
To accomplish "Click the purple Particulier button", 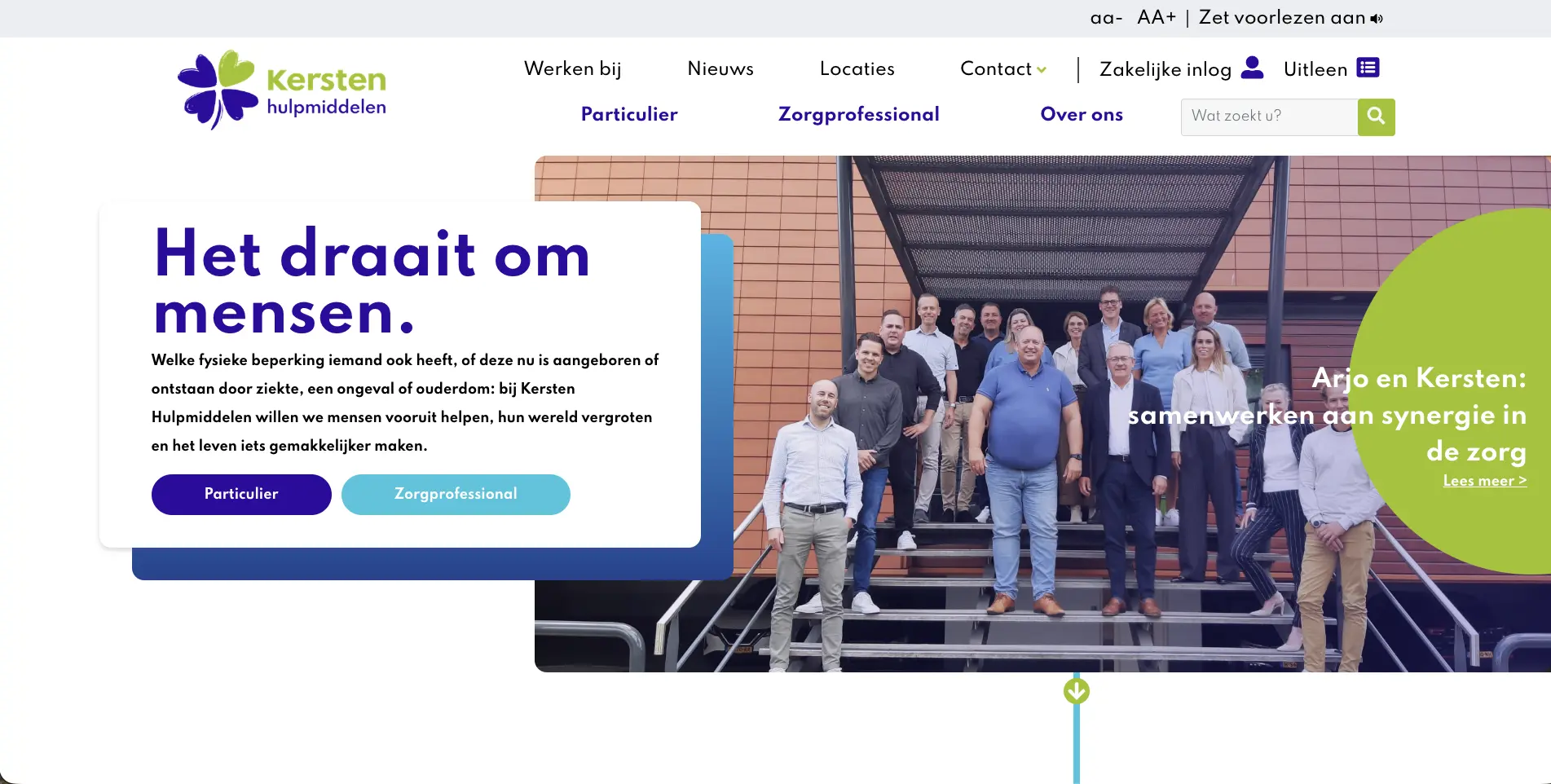I will [241, 495].
